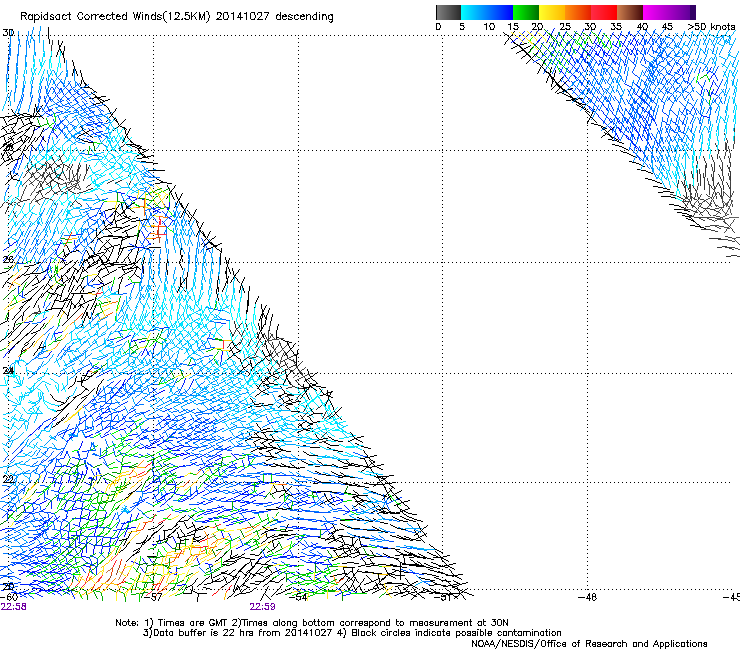
Task: Click the magenta 40–45 knots legend swatch
Action: pyautogui.click(x=656, y=12)
